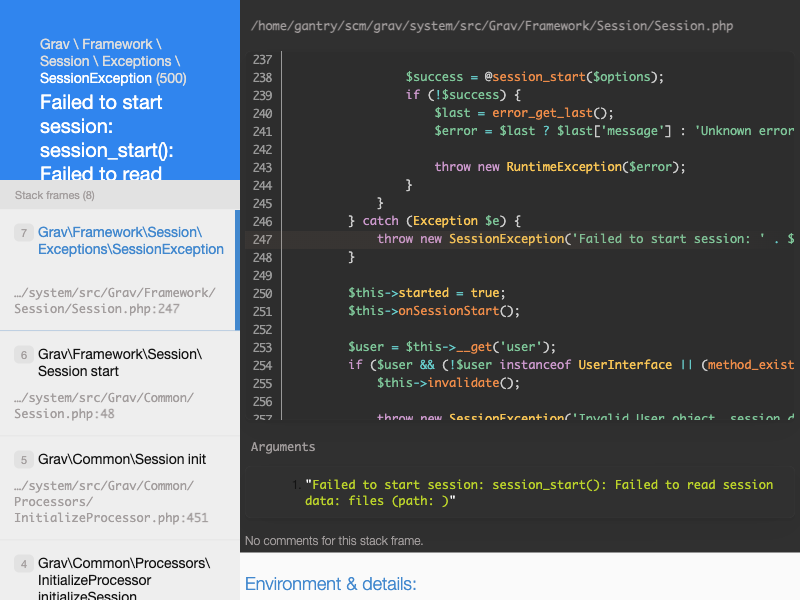
Task: Select stack frame 4 InitializeProcessor initializeSession
Action: point(120,570)
